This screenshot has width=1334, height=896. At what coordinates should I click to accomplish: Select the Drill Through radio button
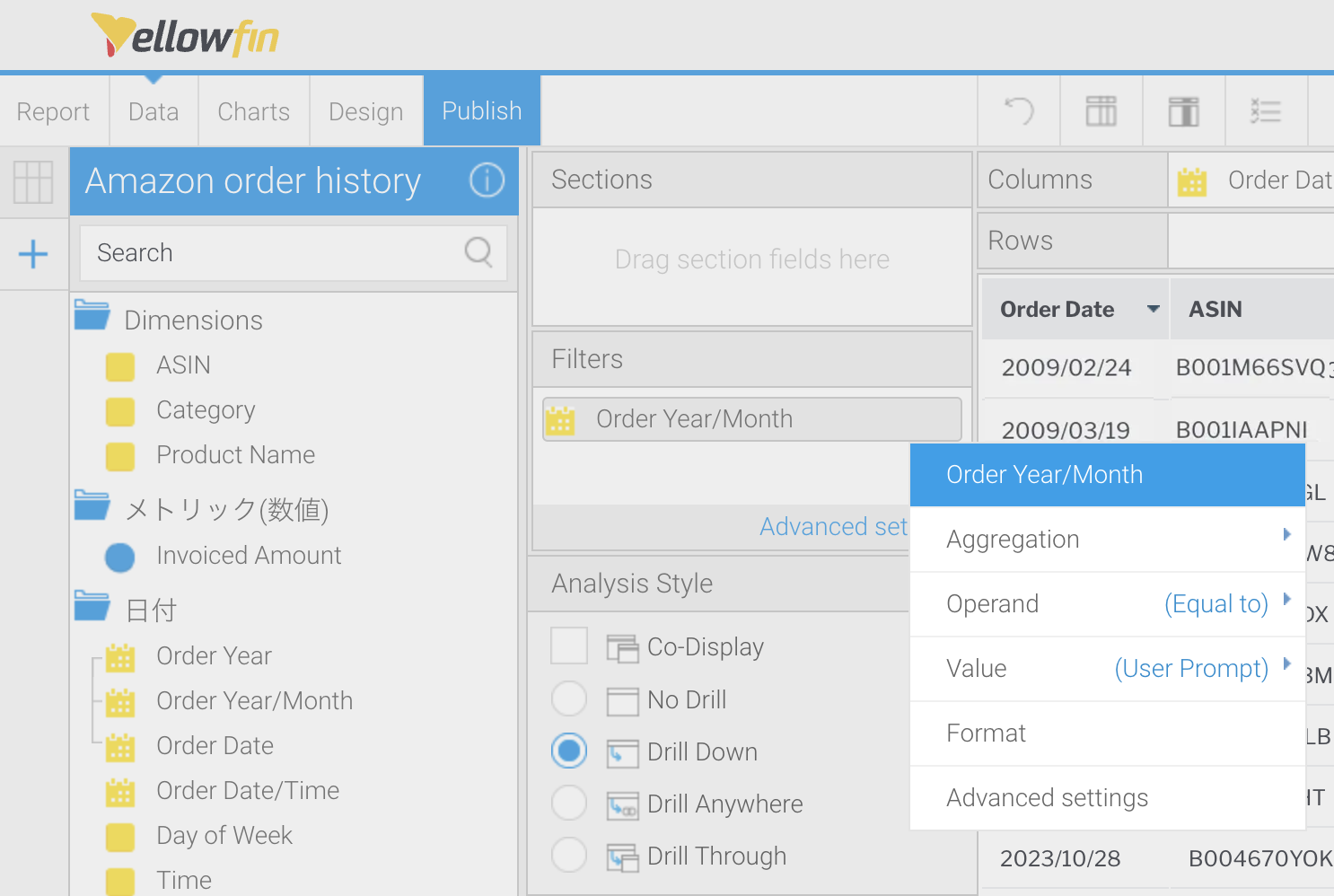click(569, 855)
